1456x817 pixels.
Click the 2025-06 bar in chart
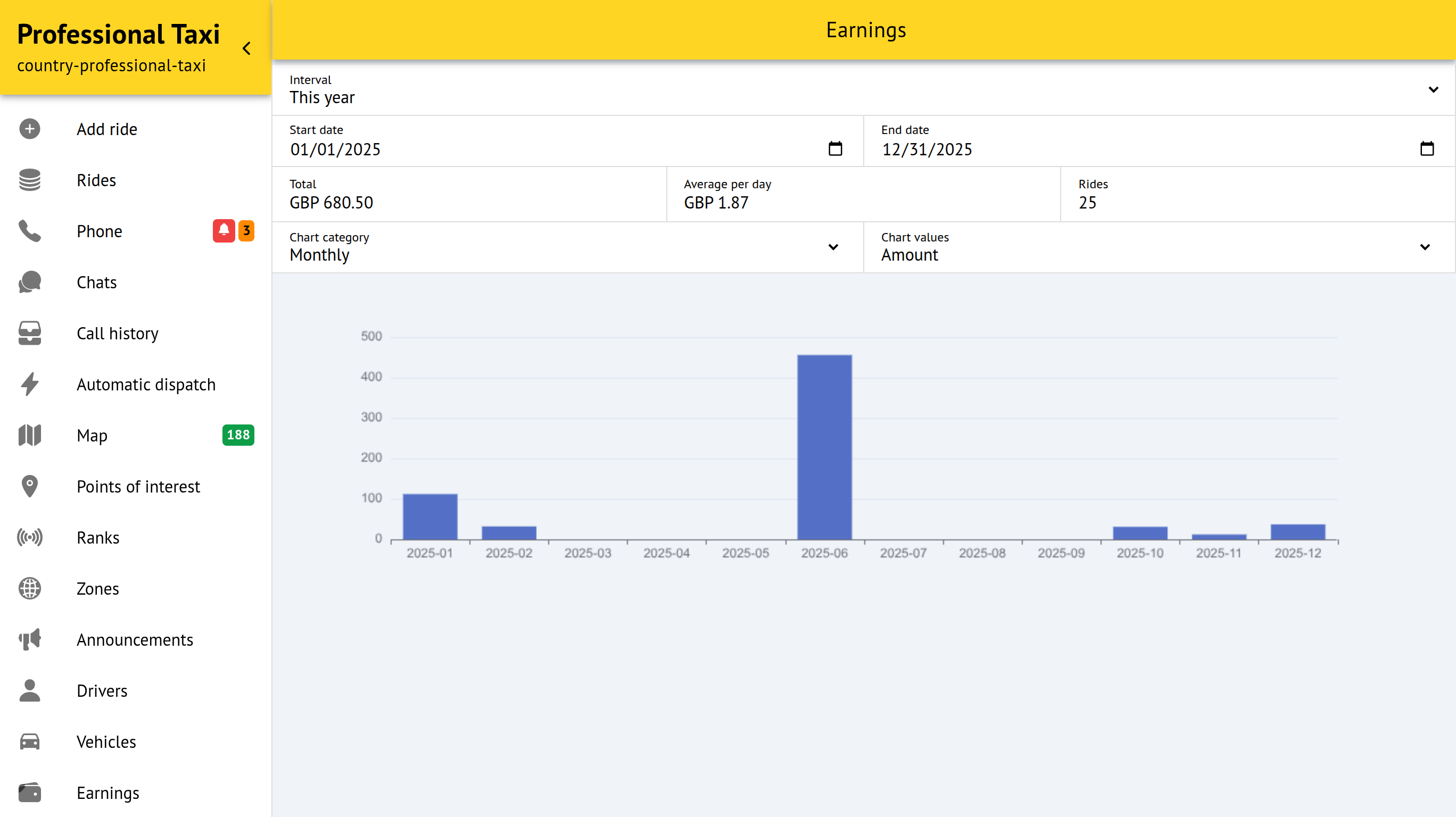pyautogui.click(x=824, y=446)
